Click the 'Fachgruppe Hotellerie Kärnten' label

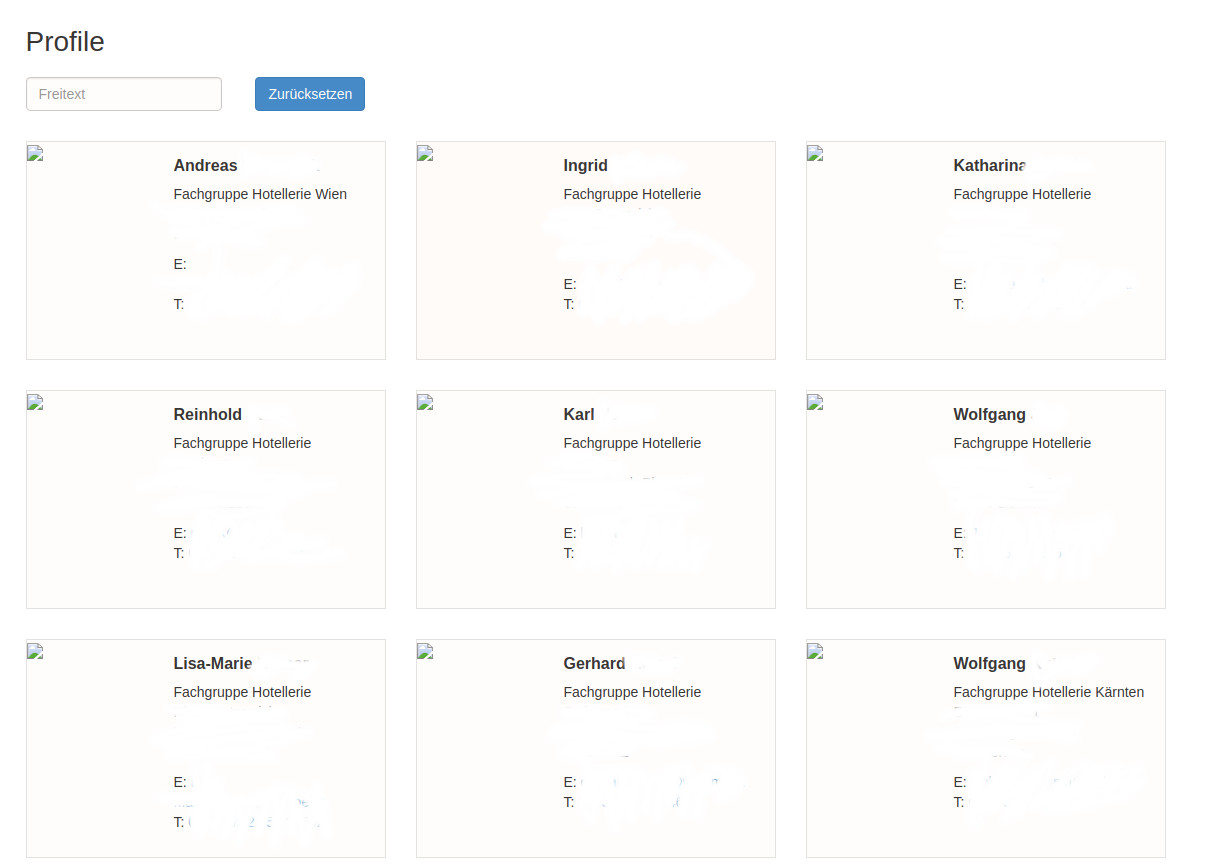(x=1048, y=692)
